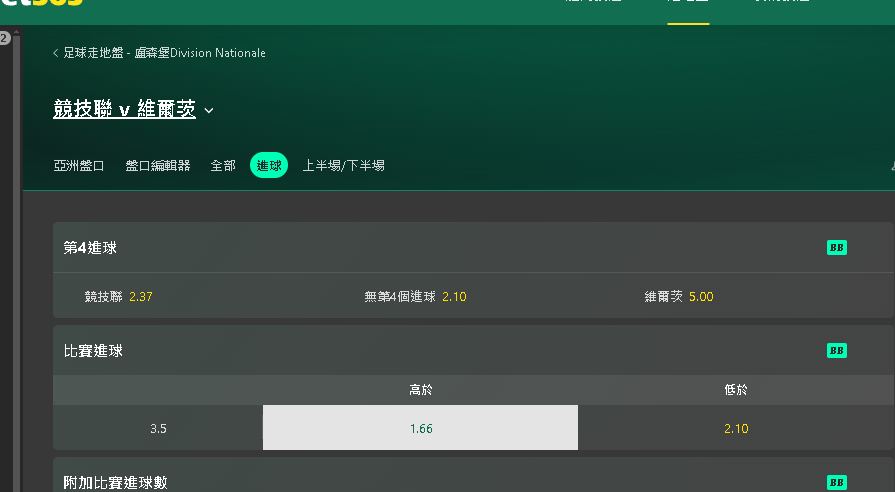Select 低於 3.5 odds 2.10
The image size is (895, 492).
click(735, 428)
